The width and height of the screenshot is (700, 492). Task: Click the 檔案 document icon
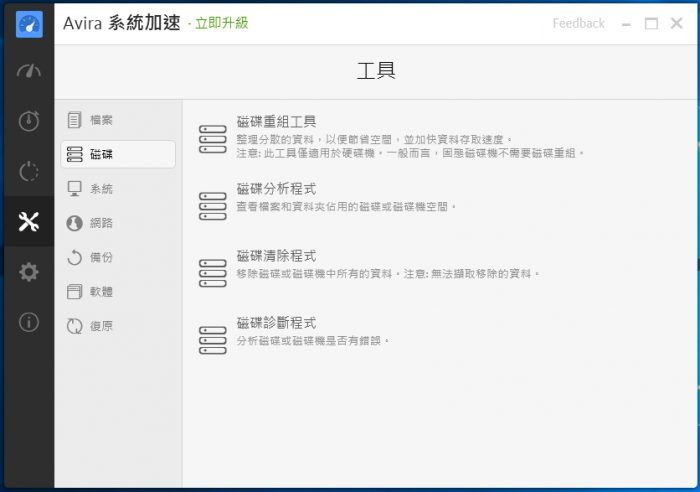(75, 120)
